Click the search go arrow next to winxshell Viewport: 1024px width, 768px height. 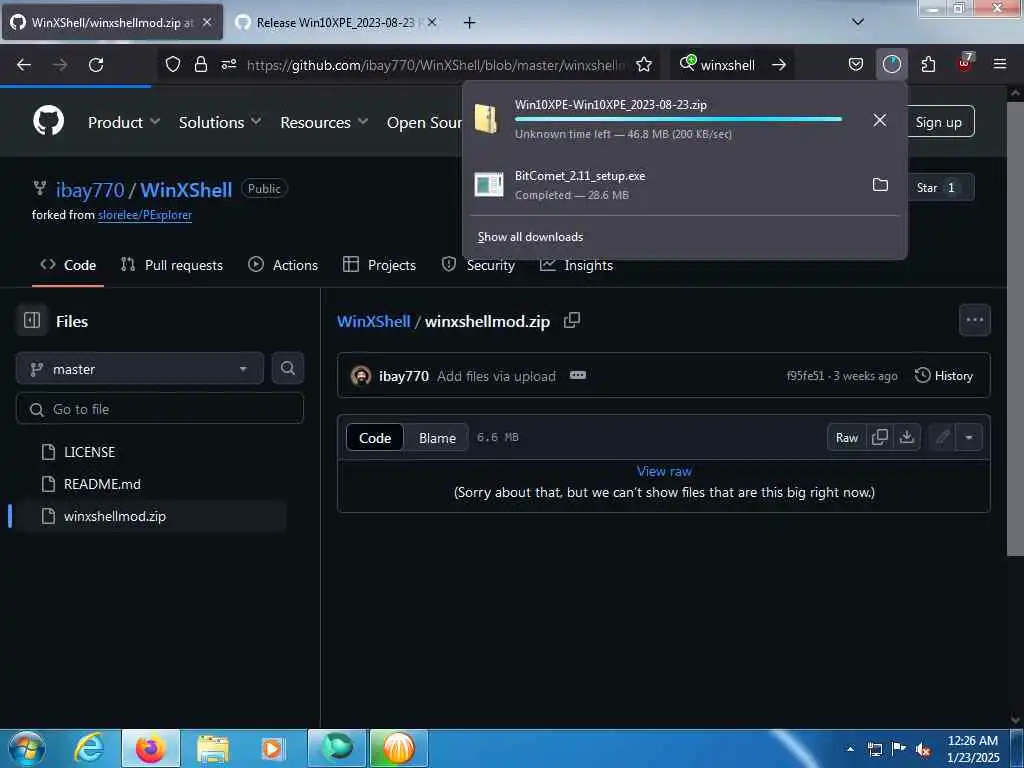[778, 65]
